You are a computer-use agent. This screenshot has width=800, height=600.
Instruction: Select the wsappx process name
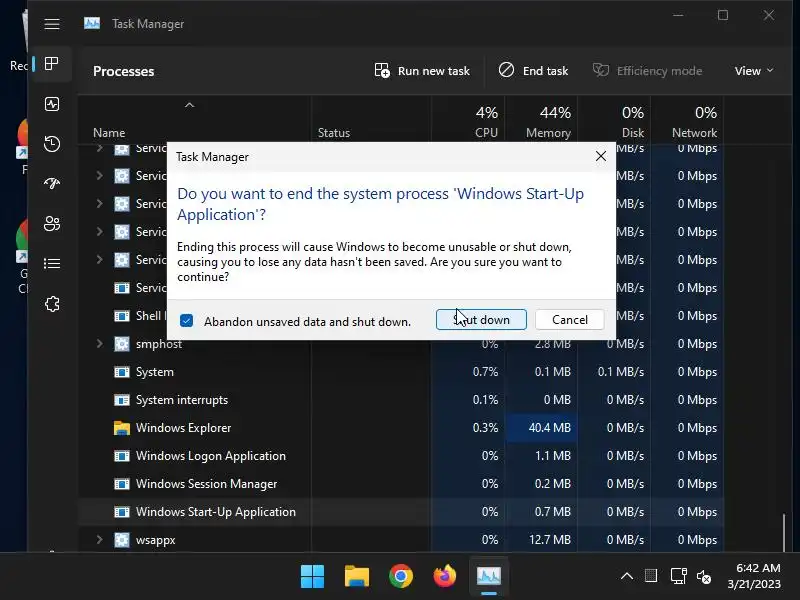156,540
